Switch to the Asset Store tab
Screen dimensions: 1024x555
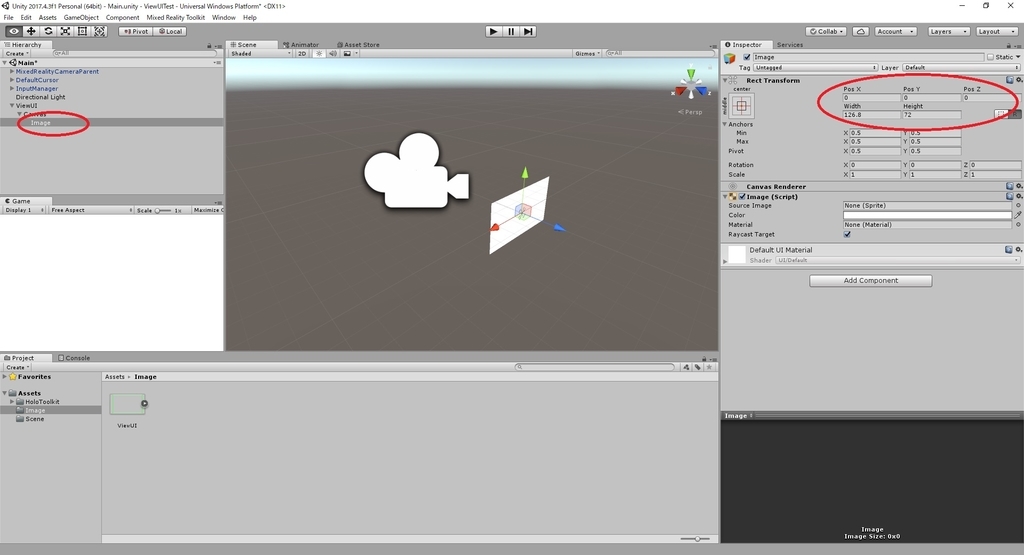[358, 45]
